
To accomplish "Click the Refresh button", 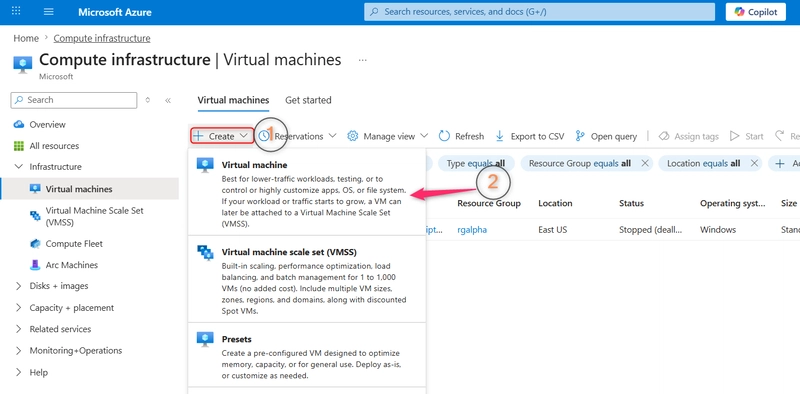I will point(461,136).
